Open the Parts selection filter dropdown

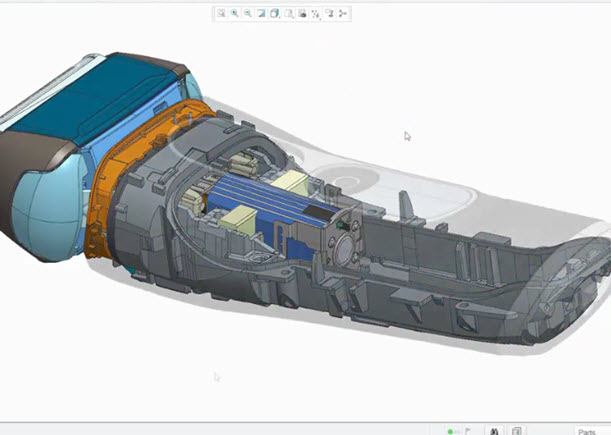(590, 431)
